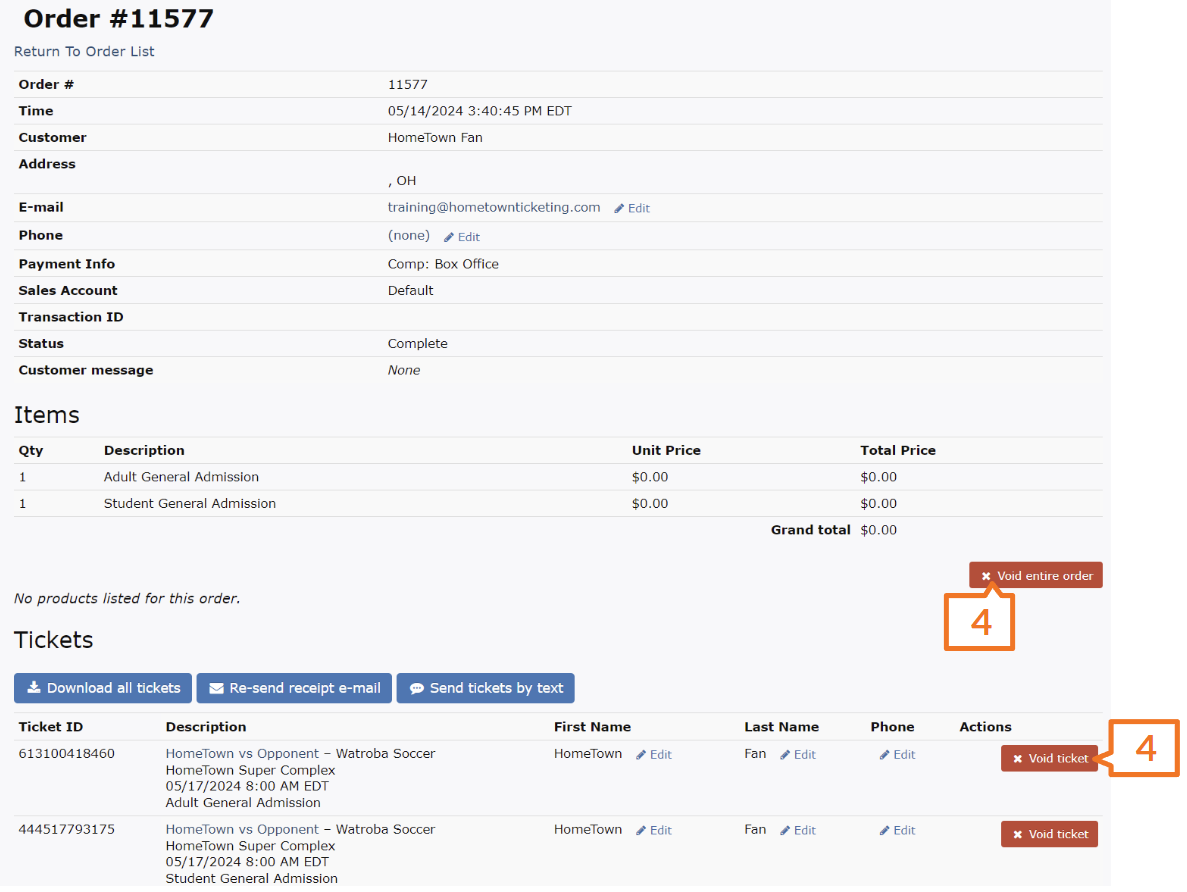The image size is (1187, 892).
Task: Edit last name for ticket 444517793175
Action: [x=798, y=831]
